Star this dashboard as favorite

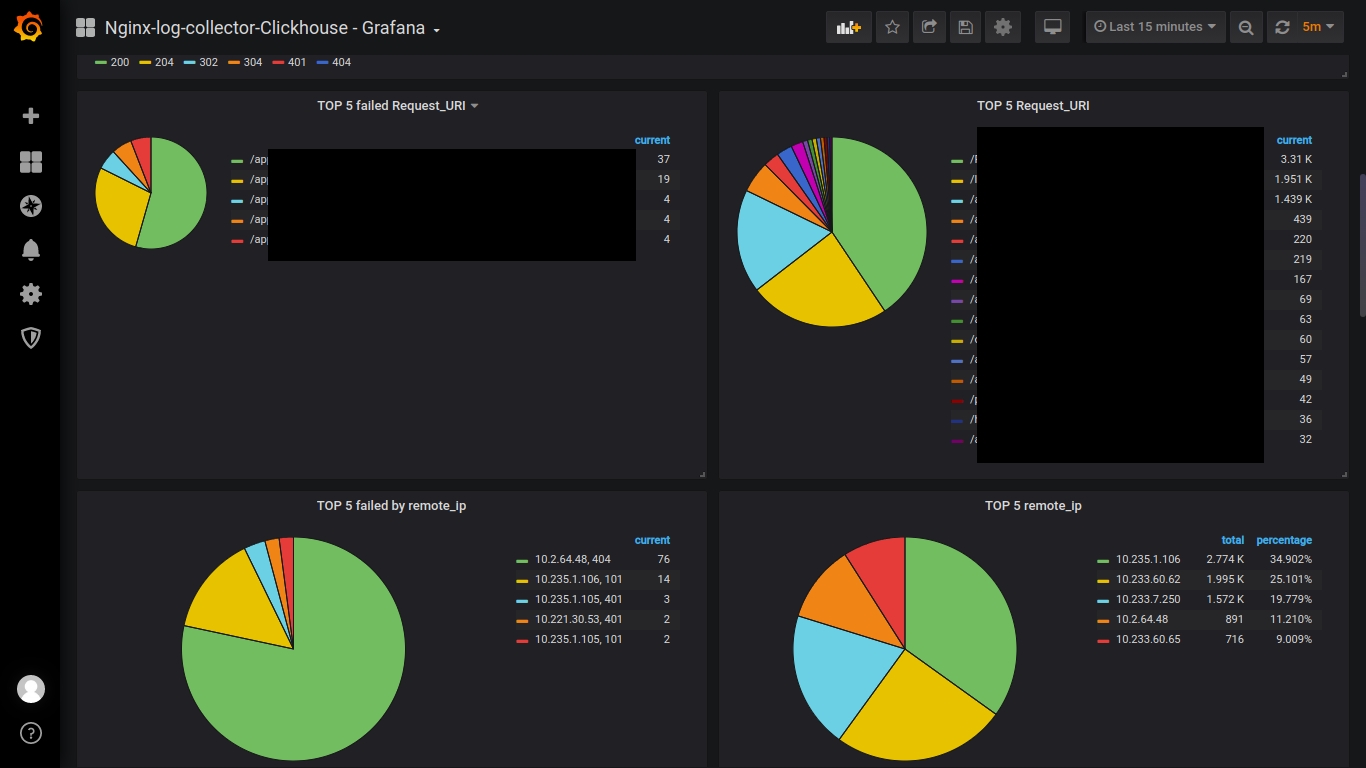892,27
